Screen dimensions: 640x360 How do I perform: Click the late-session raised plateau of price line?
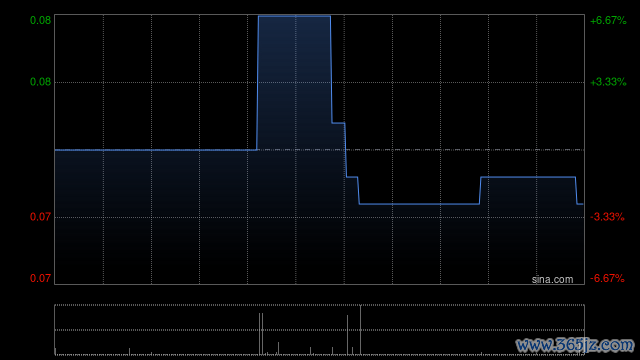coord(528,177)
